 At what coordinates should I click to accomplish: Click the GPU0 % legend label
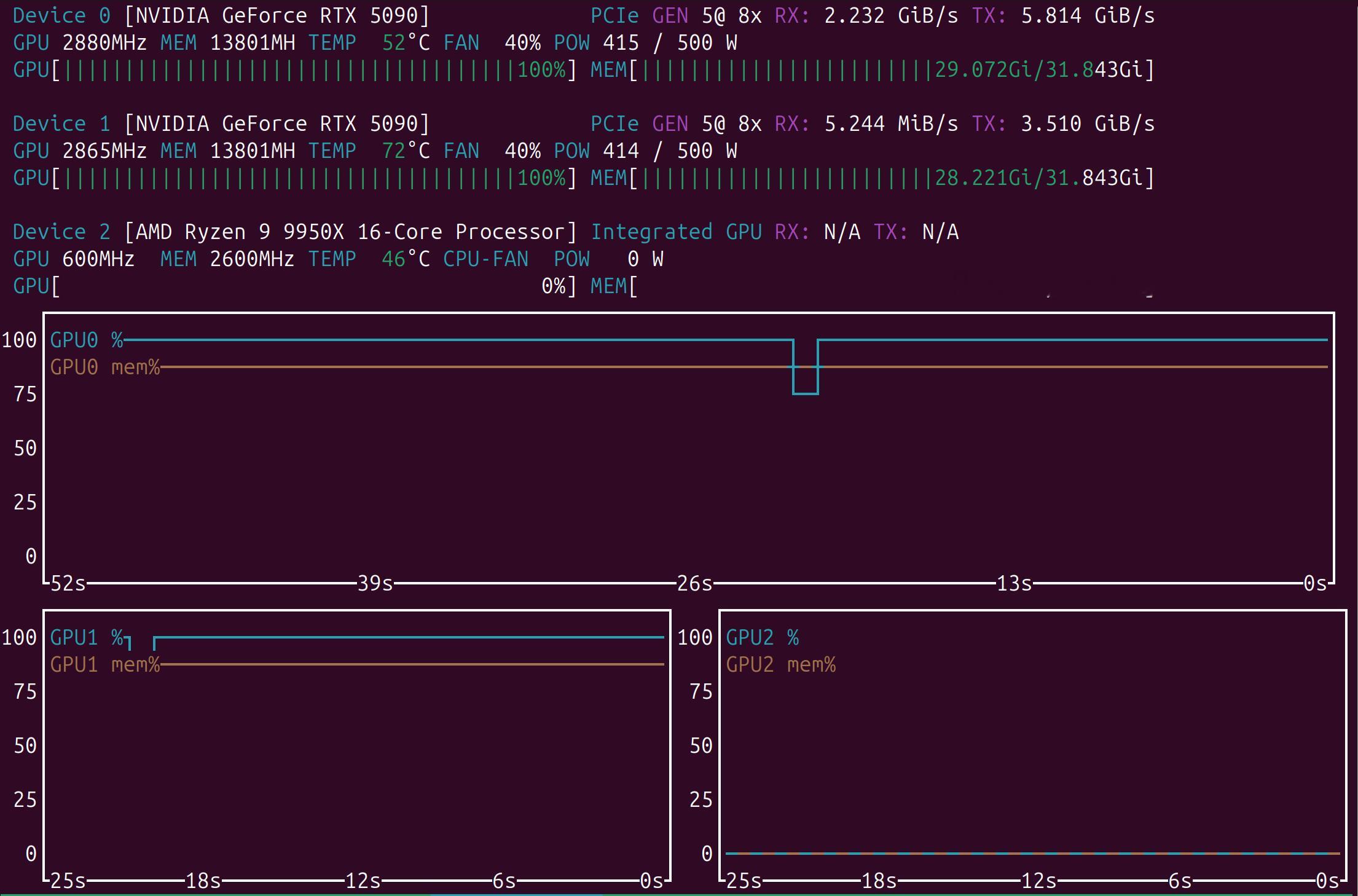[x=87, y=340]
